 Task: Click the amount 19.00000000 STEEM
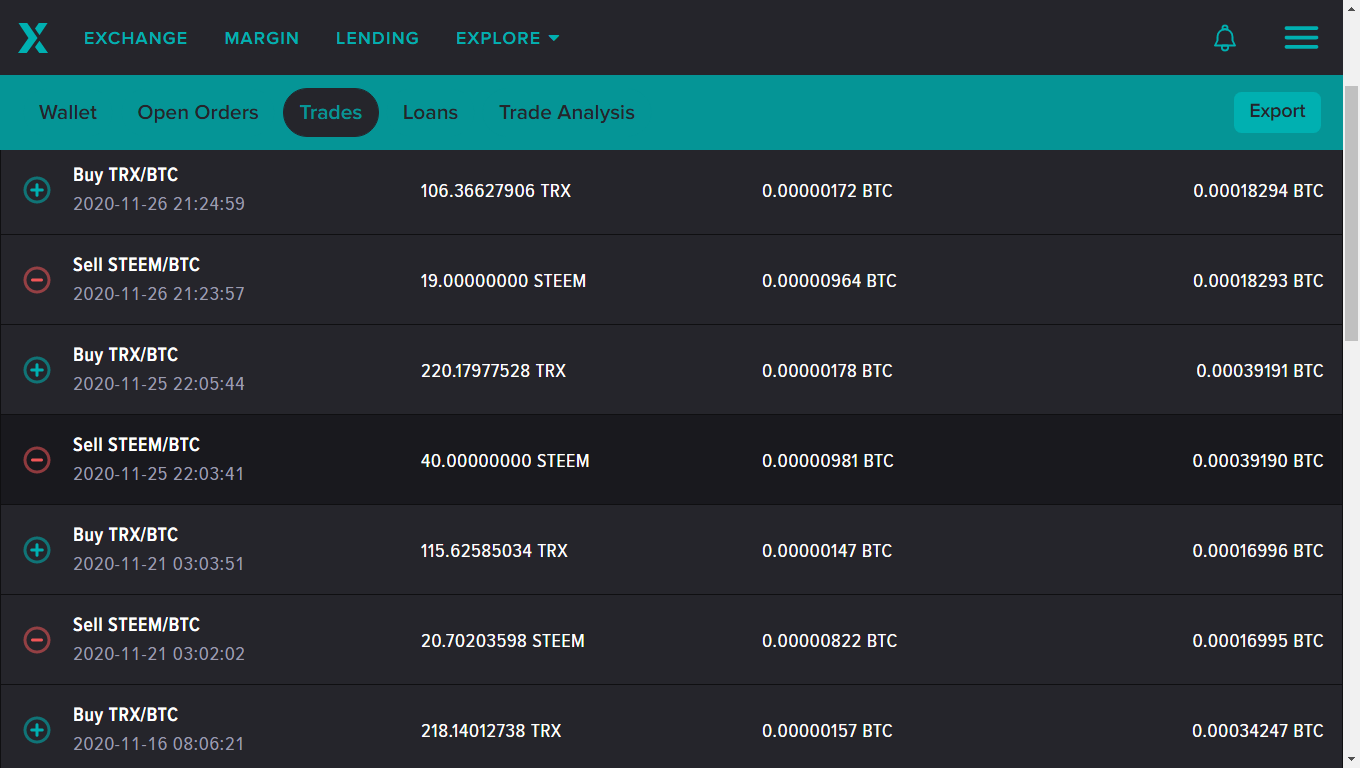(503, 280)
